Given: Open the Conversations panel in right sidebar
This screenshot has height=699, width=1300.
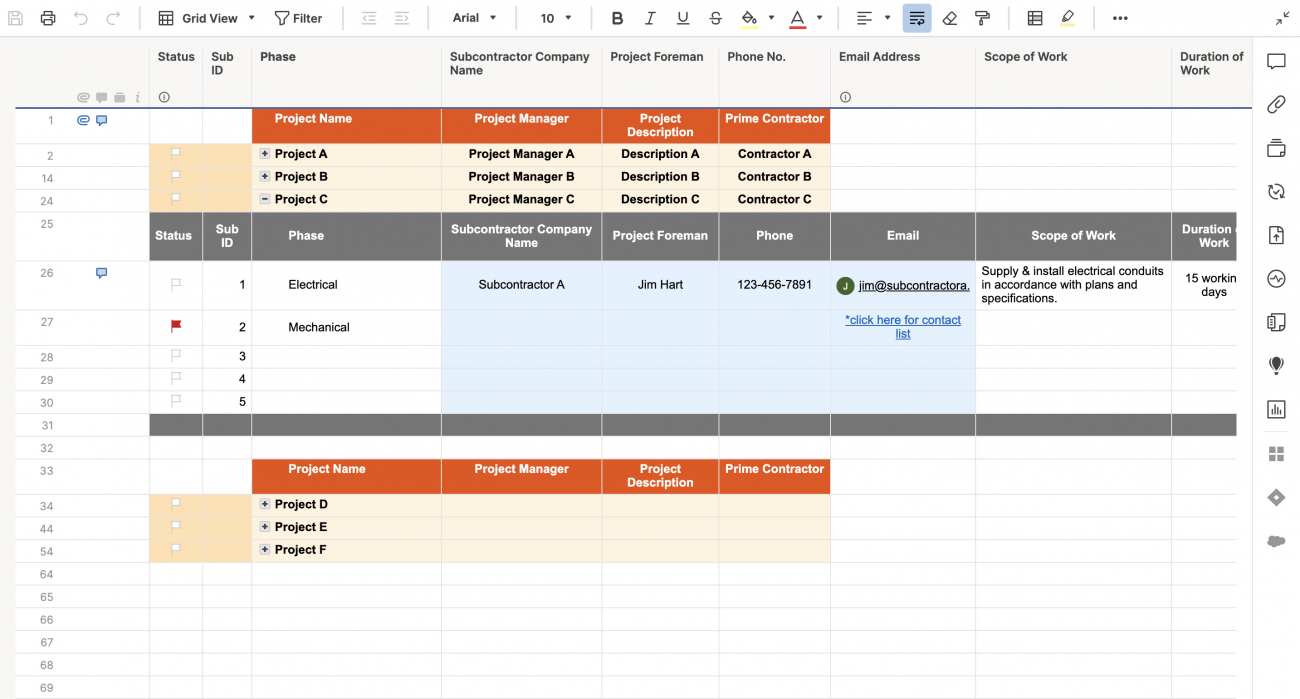Looking at the screenshot, I should point(1276,62).
